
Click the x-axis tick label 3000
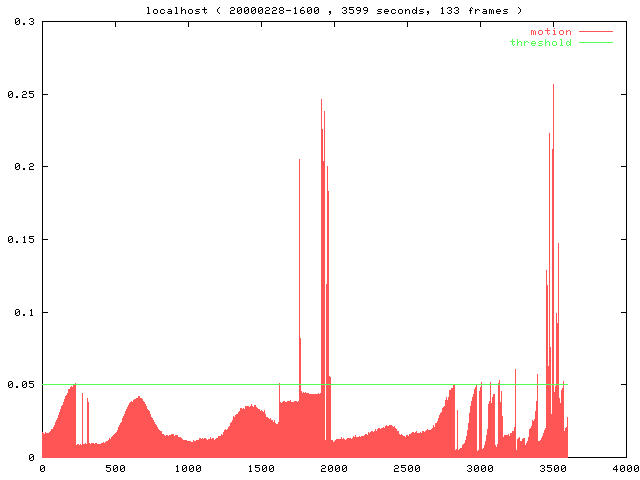click(480, 468)
